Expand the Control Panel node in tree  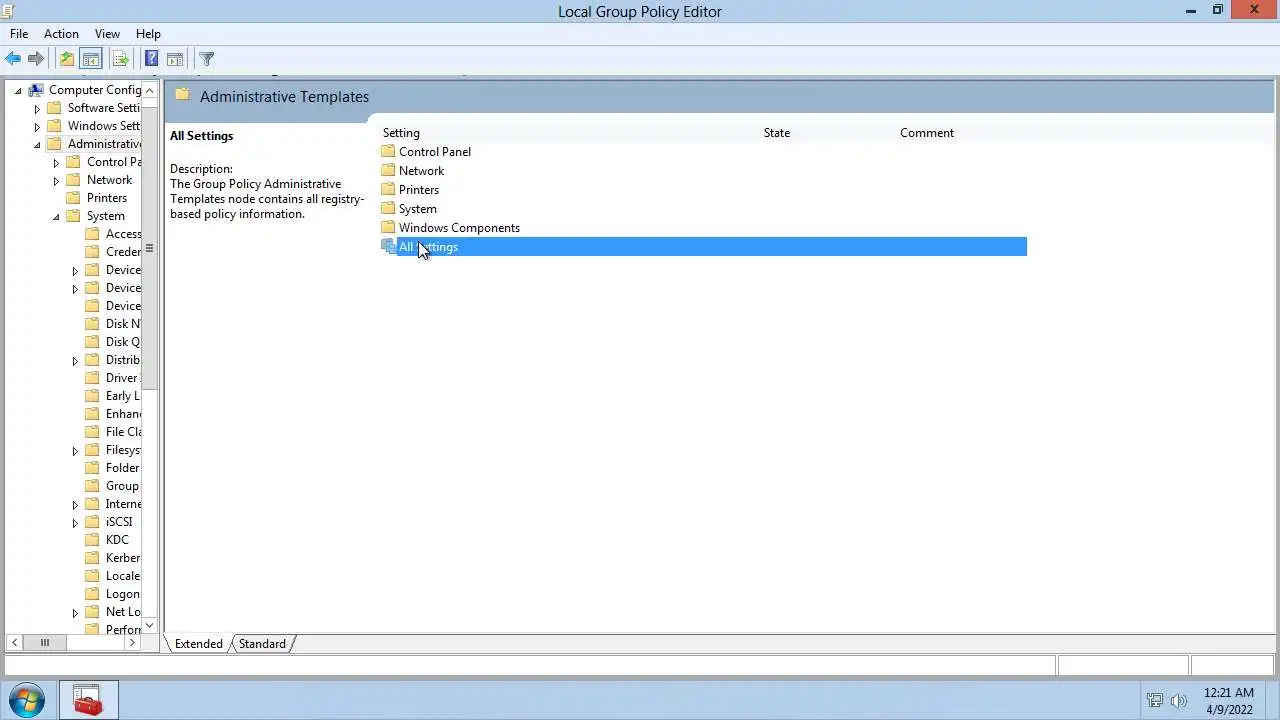56,162
